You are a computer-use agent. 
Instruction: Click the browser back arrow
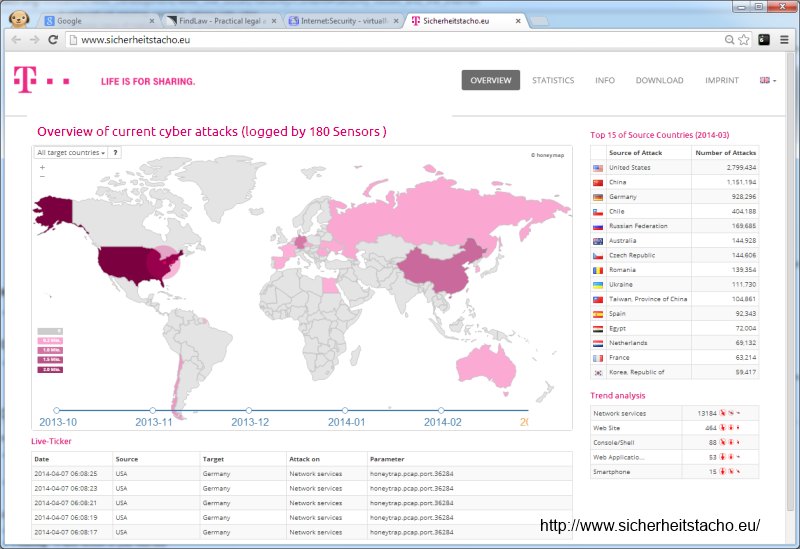click(16, 39)
